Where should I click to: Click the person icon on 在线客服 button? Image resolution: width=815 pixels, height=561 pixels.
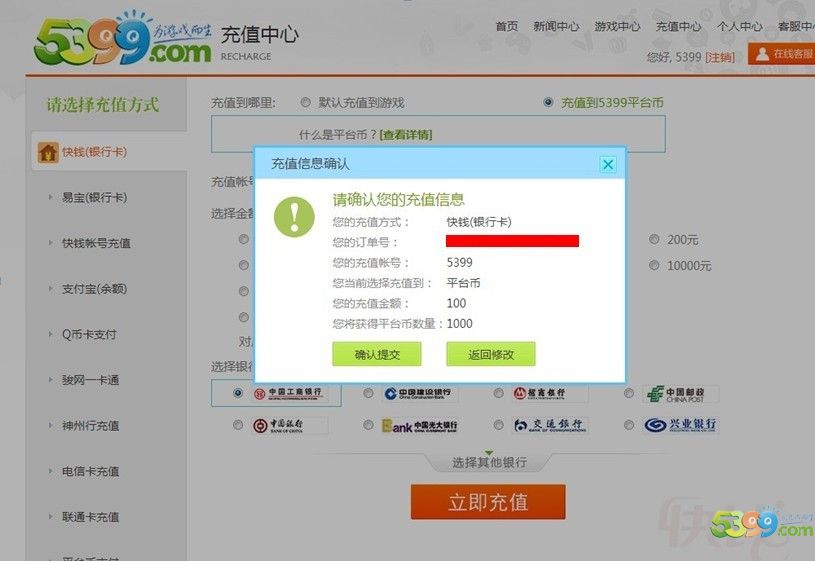(763, 54)
